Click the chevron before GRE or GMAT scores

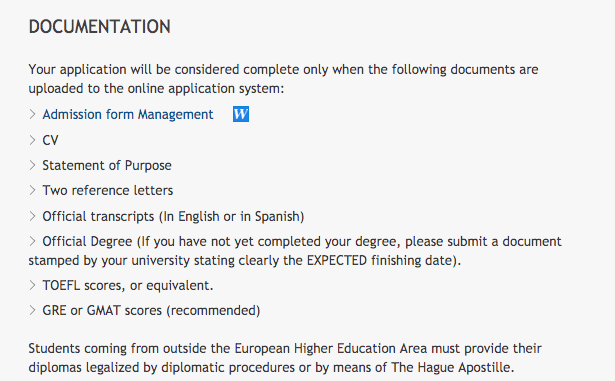[x=32, y=310]
